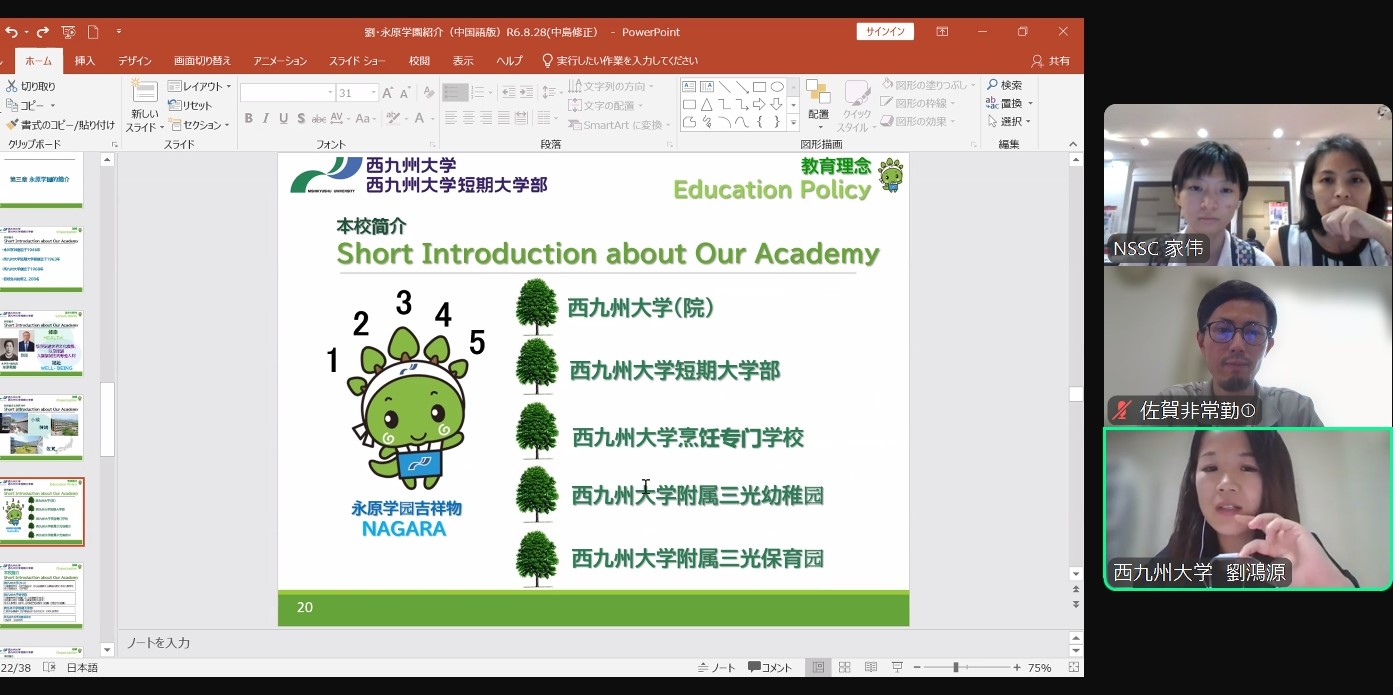Viewport: 1400px width, 695px height.
Task: Click the 書式のコピー/貼り付け format painter
Action: [x=60, y=125]
